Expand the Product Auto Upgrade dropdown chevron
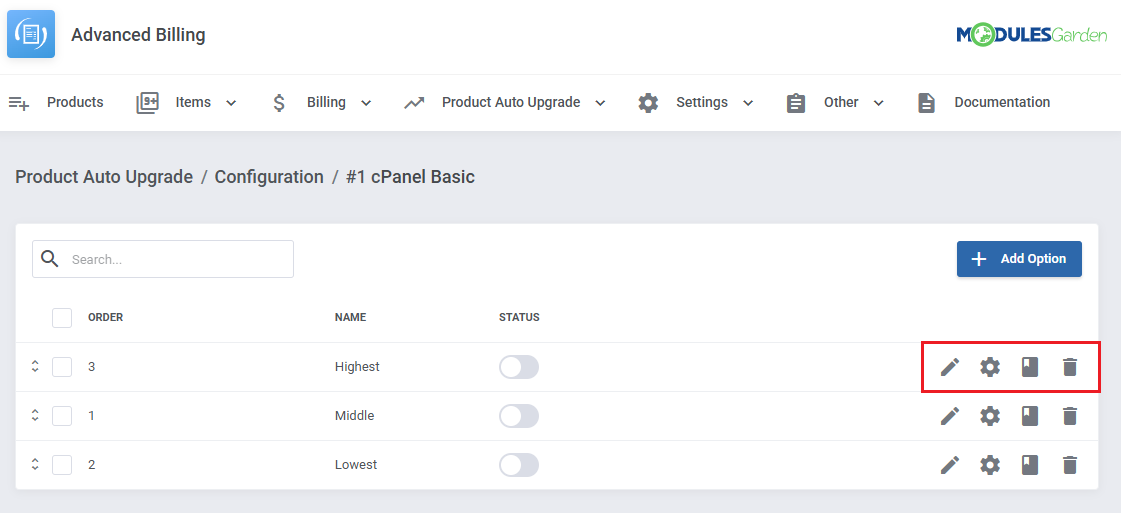The image size is (1121, 513). [601, 103]
